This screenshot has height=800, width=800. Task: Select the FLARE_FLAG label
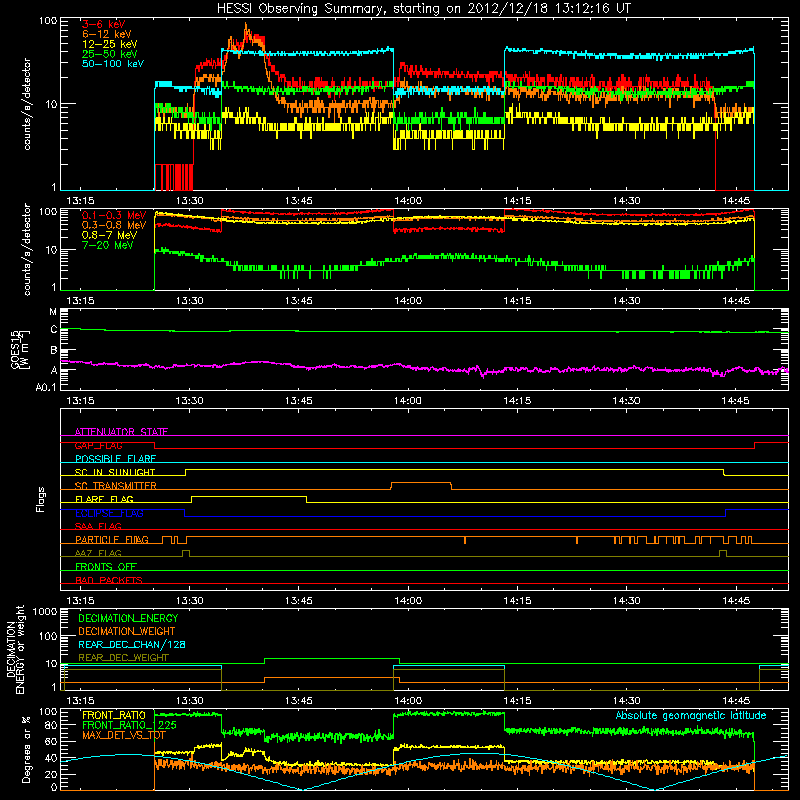(104, 499)
